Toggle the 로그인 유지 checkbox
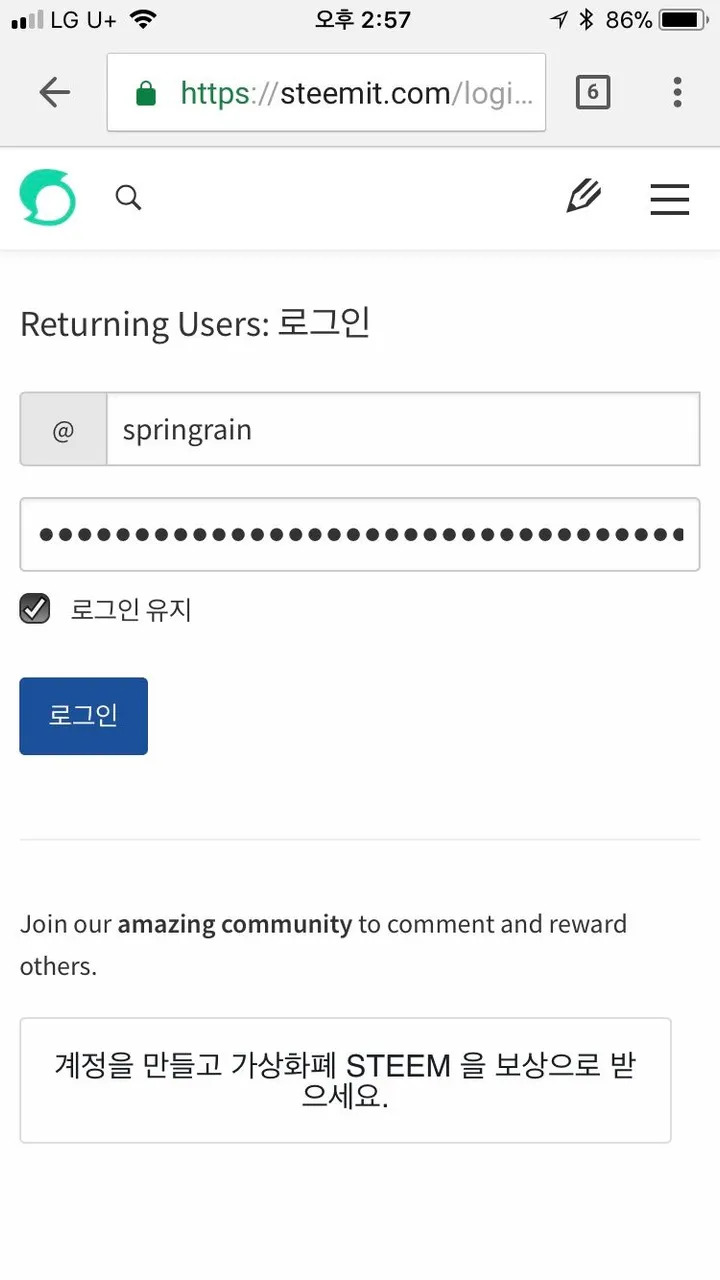The height and width of the screenshot is (1280, 720). [x=35, y=608]
